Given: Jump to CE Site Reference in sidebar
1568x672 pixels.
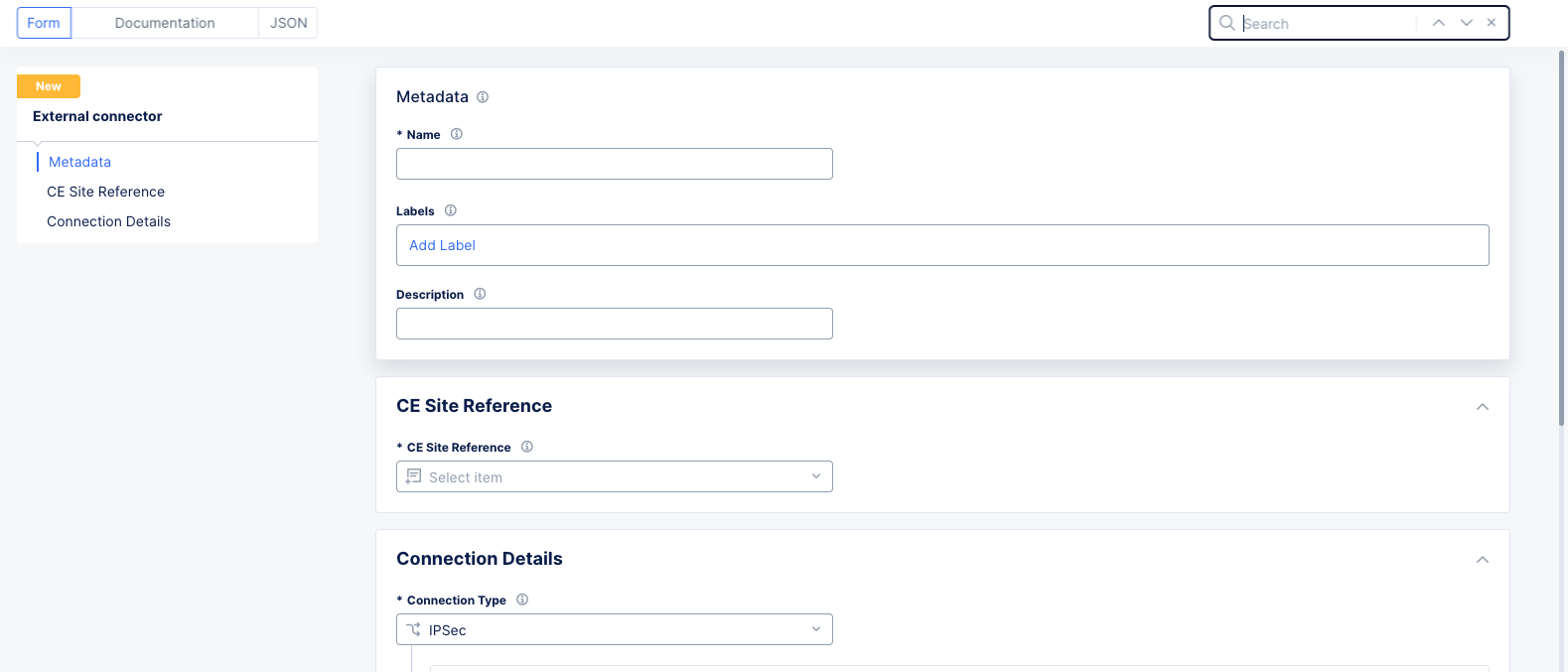Looking at the screenshot, I should 105,192.
